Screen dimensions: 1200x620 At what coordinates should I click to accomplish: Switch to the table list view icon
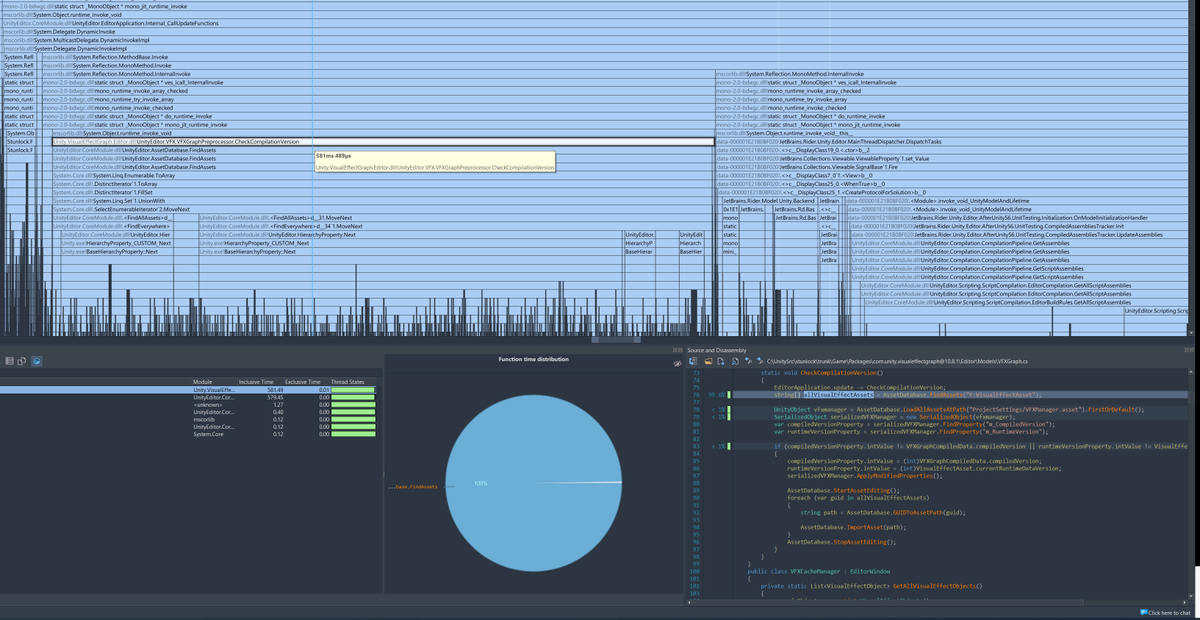pyautogui.click(x=9, y=361)
